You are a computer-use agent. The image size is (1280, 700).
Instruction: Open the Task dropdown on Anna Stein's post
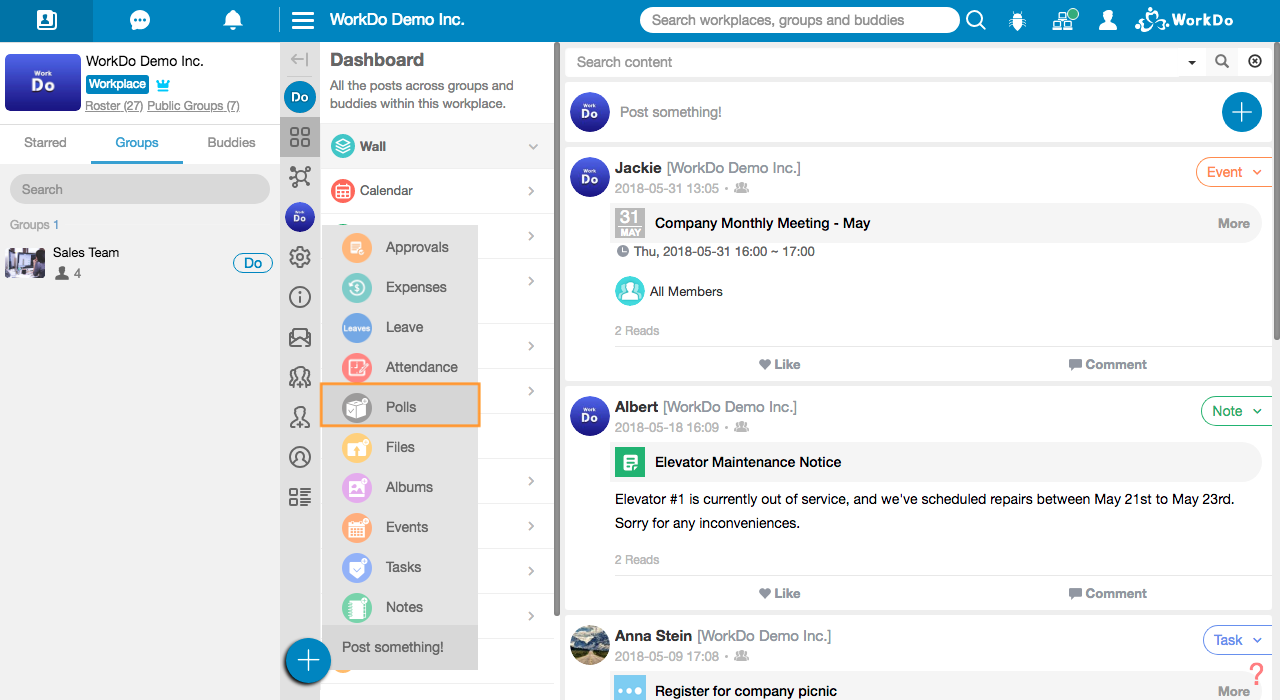1237,640
